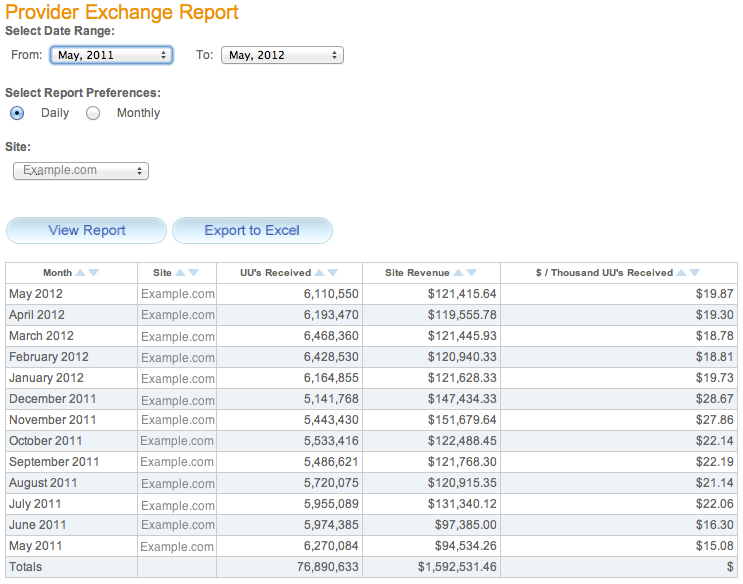Sort UU's Received ascending arrow

(320, 273)
